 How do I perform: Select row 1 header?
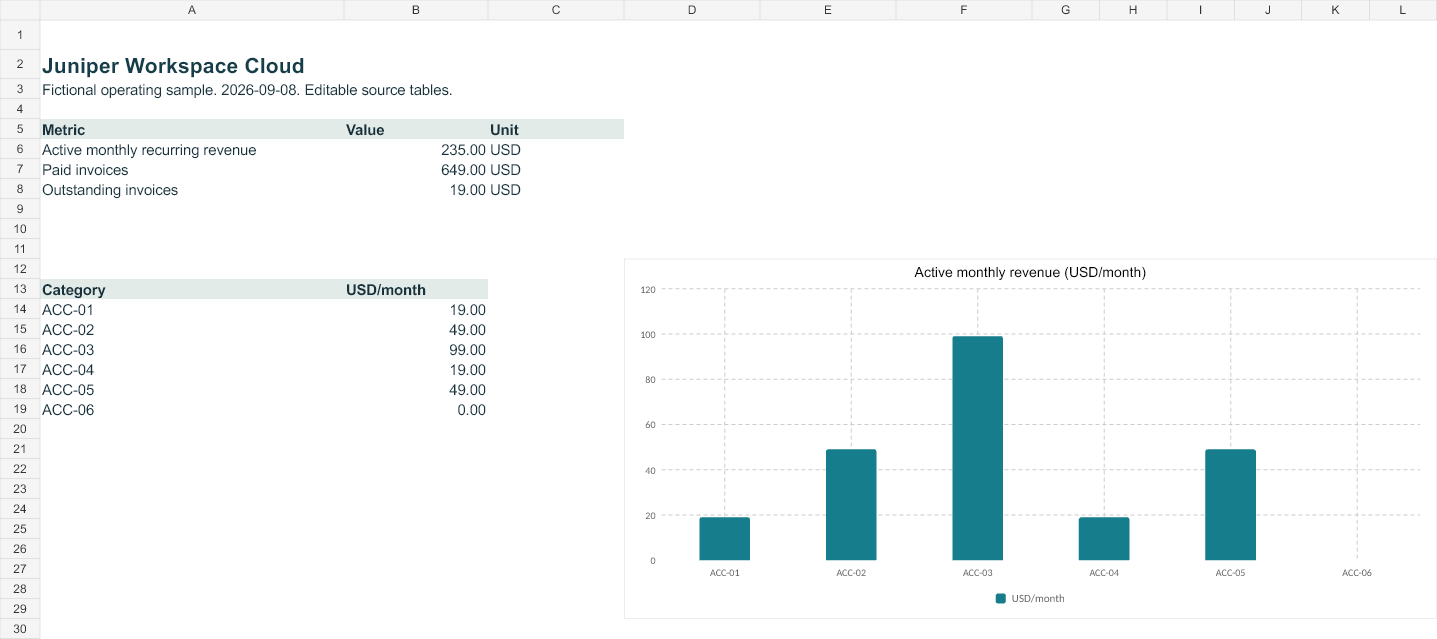(x=20, y=35)
